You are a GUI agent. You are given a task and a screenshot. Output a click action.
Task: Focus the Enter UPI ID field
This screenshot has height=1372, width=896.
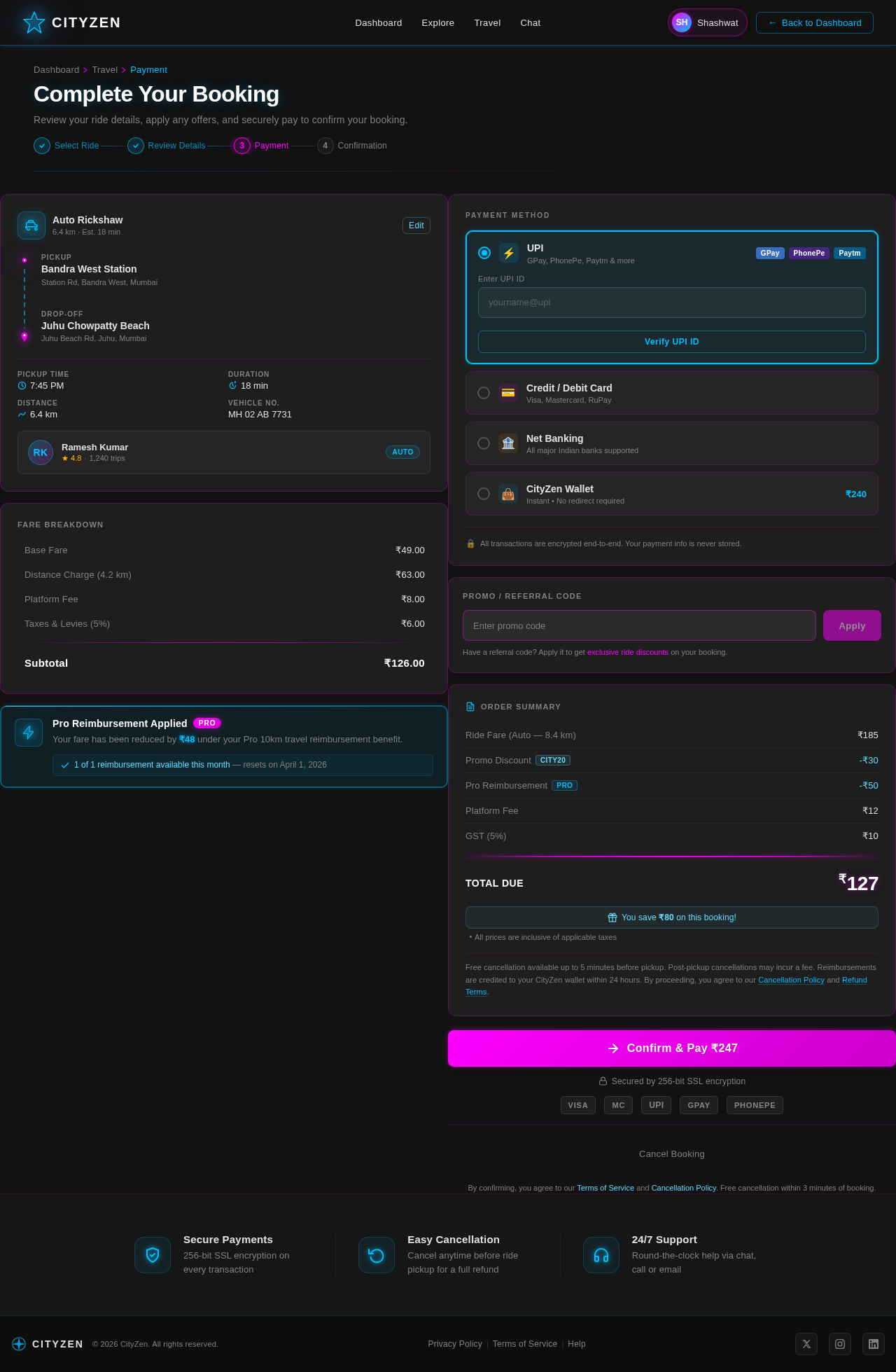(x=672, y=303)
